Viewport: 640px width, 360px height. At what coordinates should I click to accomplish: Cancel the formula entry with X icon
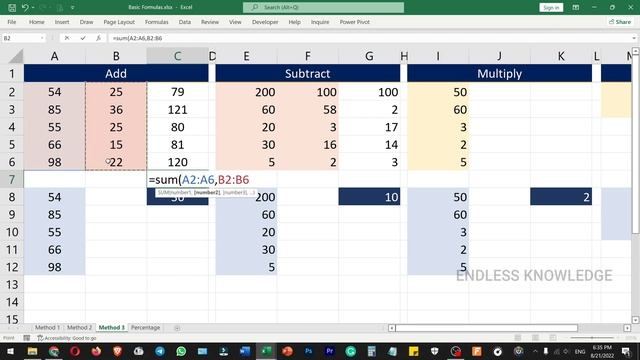[x=67, y=38]
